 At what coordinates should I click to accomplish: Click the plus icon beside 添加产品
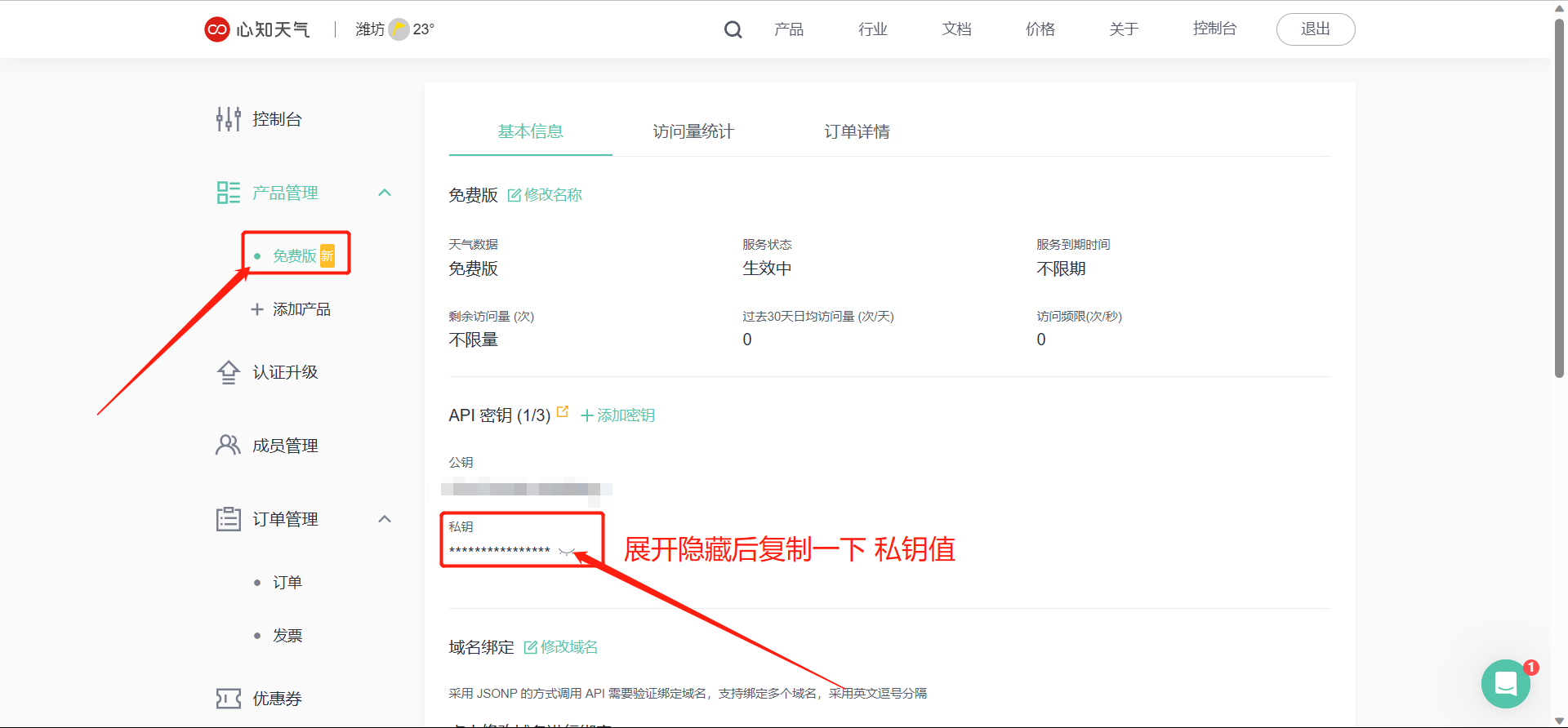[257, 309]
